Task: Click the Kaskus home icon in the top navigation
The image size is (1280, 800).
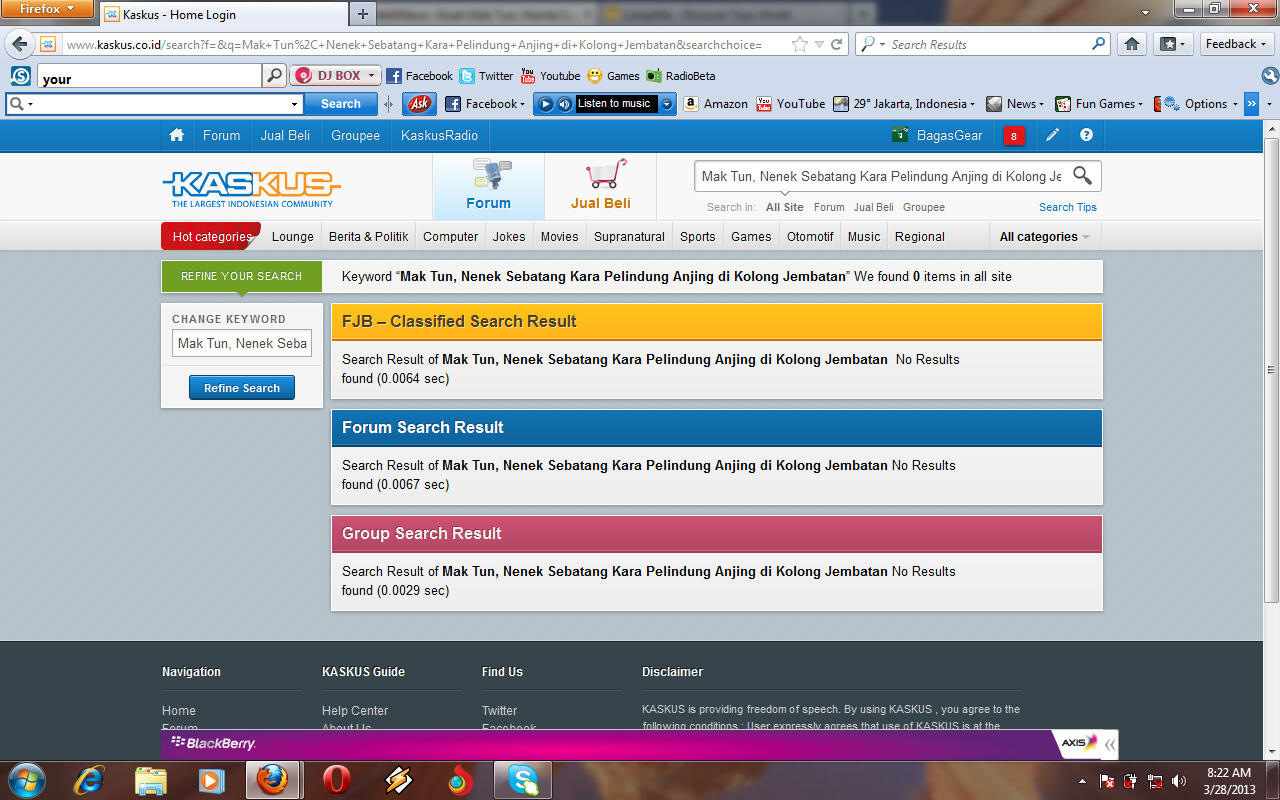Action: (x=177, y=135)
